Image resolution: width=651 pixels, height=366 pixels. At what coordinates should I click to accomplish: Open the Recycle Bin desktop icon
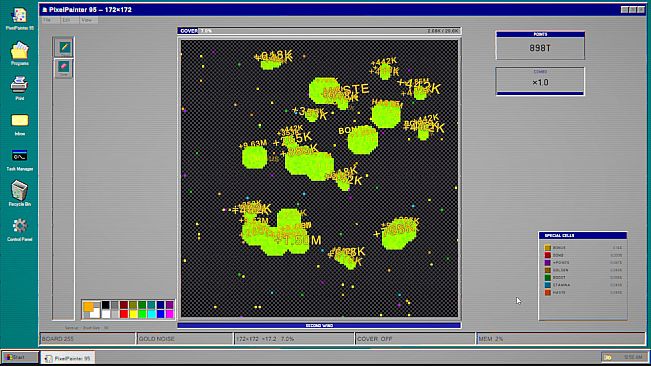[x=20, y=194]
